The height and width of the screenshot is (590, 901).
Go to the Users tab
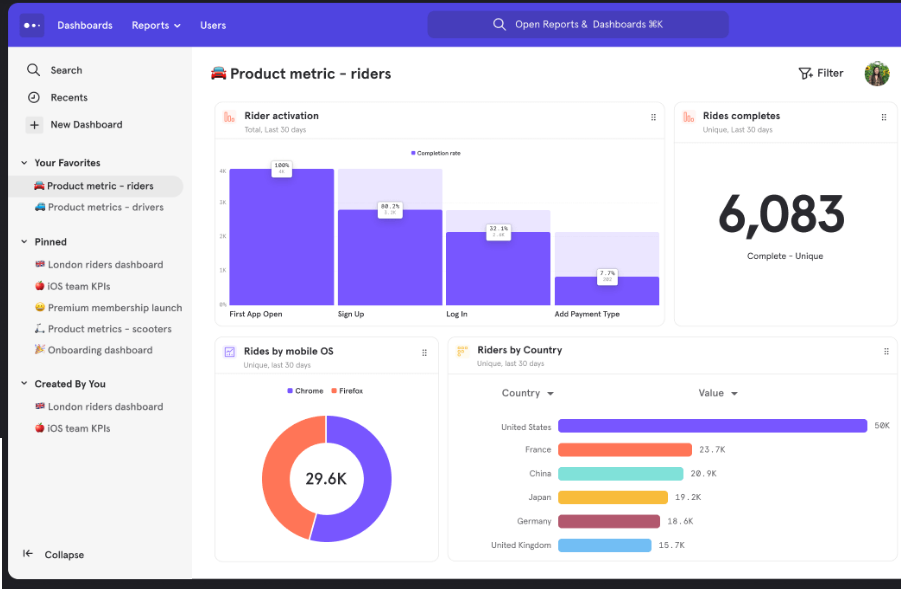tap(213, 25)
